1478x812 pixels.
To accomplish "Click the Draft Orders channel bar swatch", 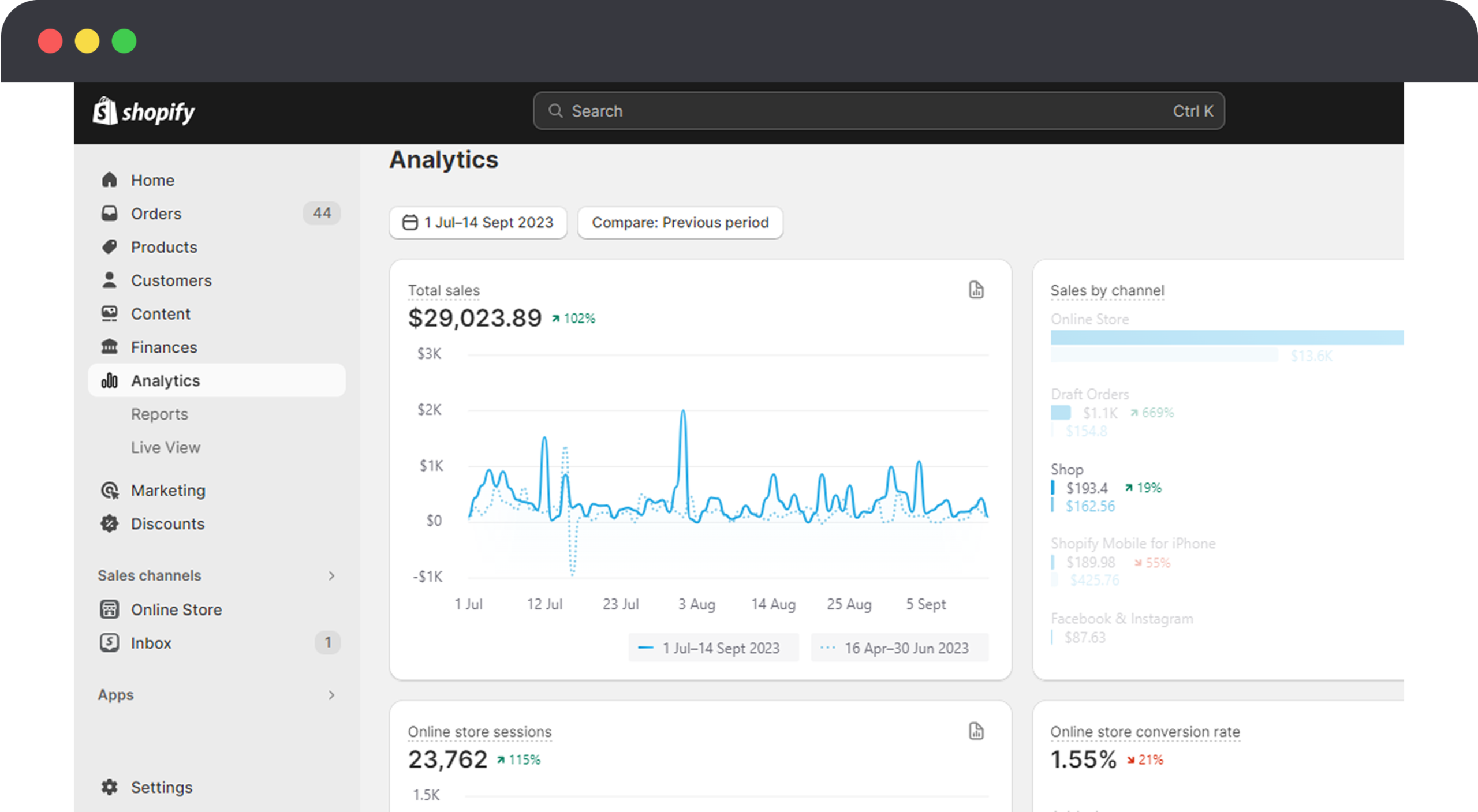I will [x=1061, y=413].
